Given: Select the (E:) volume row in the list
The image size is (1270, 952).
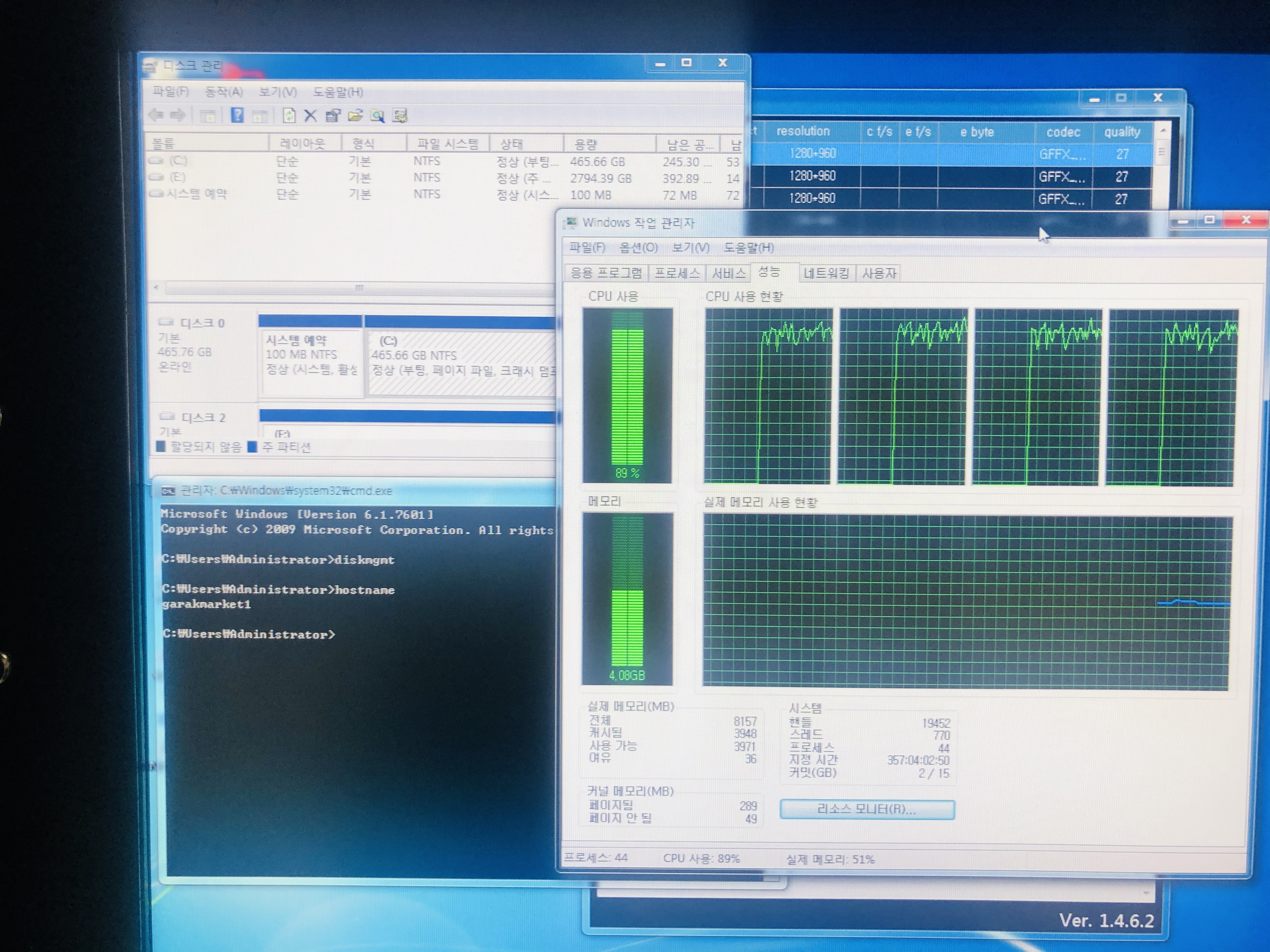Looking at the screenshot, I should [178, 177].
